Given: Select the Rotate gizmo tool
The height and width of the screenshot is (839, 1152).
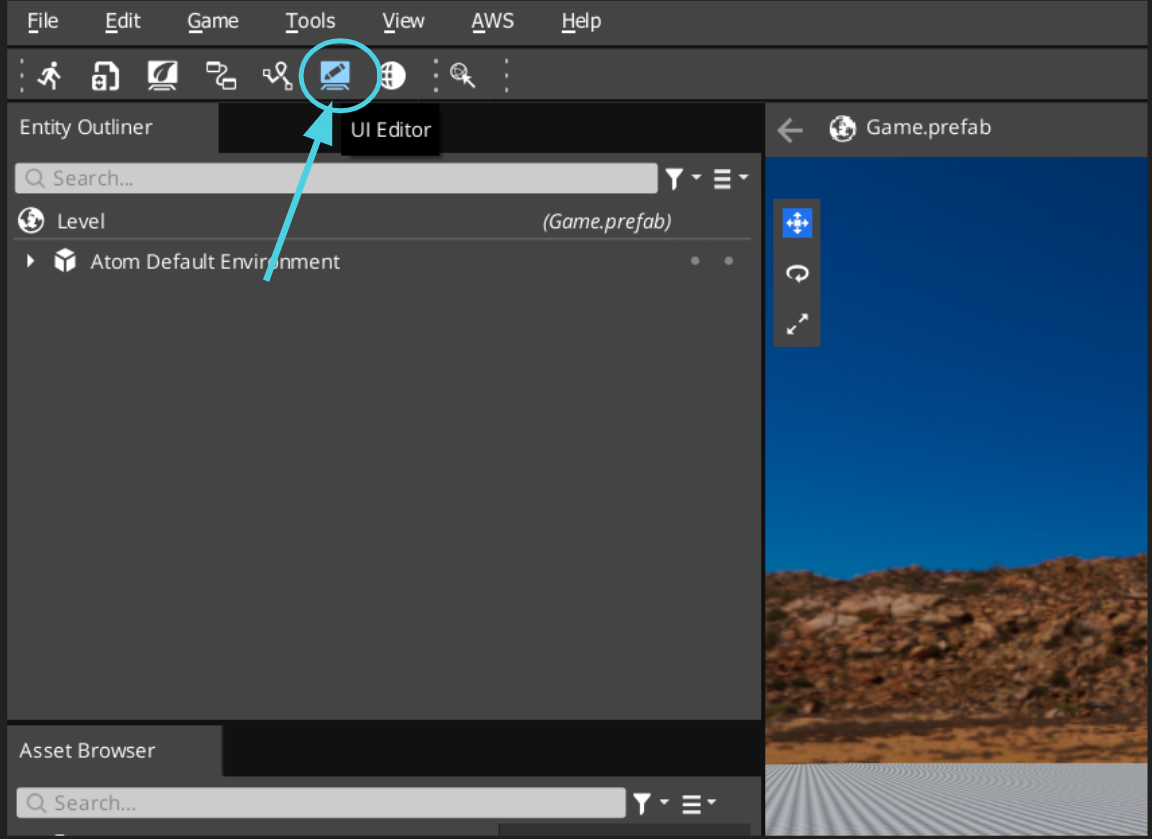Looking at the screenshot, I should (x=797, y=273).
